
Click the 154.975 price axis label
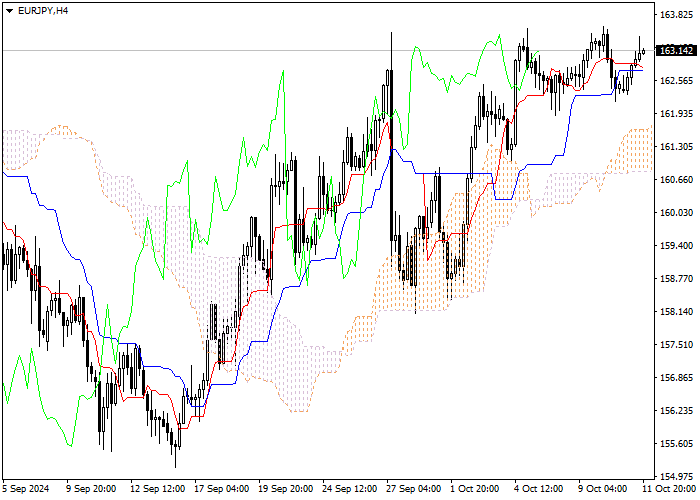click(676, 477)
